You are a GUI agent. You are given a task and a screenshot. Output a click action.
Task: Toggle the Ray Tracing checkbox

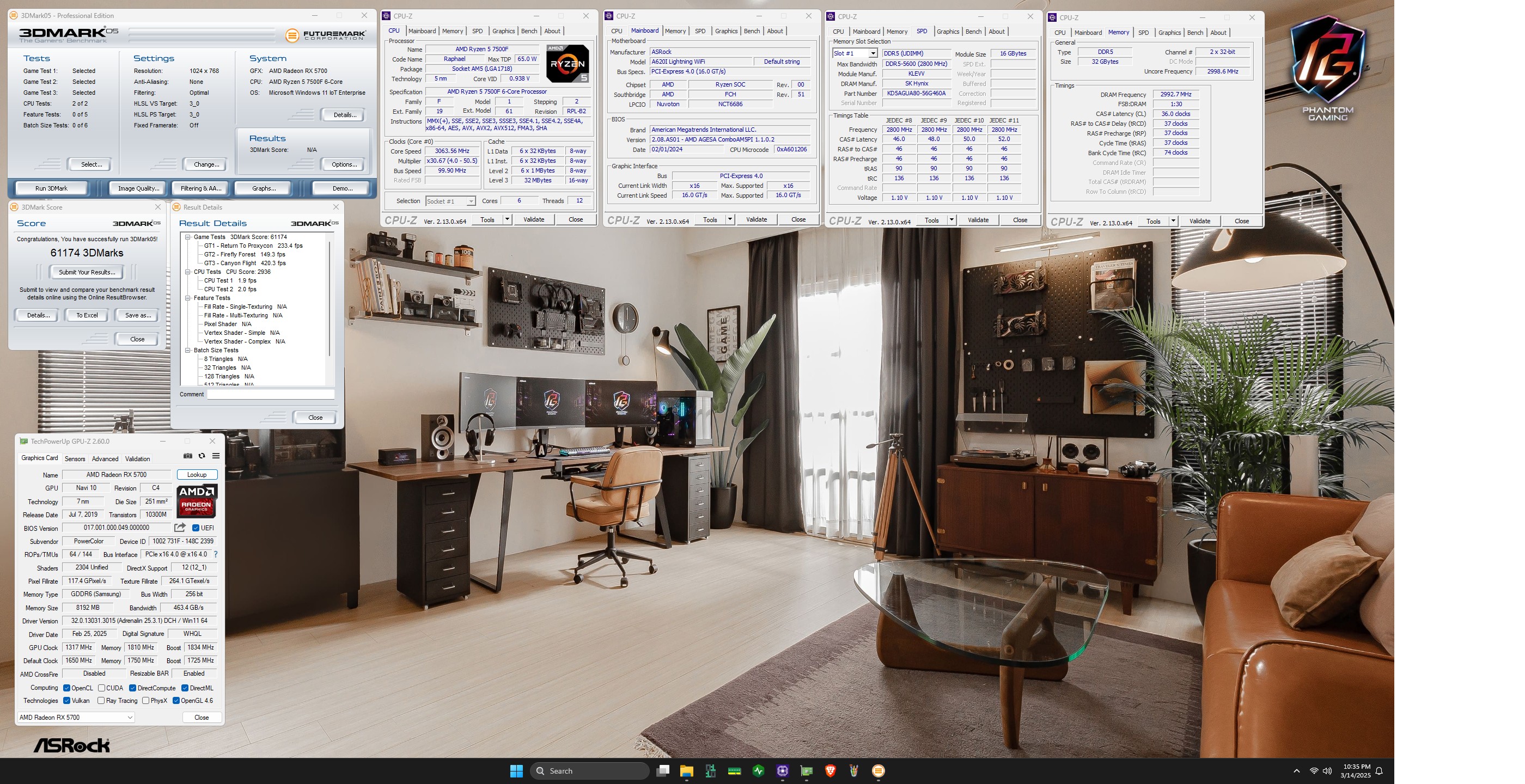pos(101,701)
